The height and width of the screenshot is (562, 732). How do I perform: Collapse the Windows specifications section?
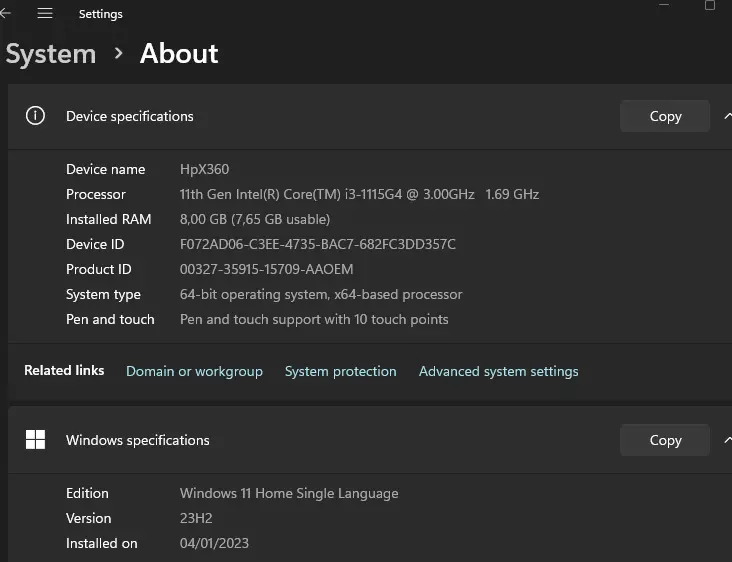pos(727,440)
